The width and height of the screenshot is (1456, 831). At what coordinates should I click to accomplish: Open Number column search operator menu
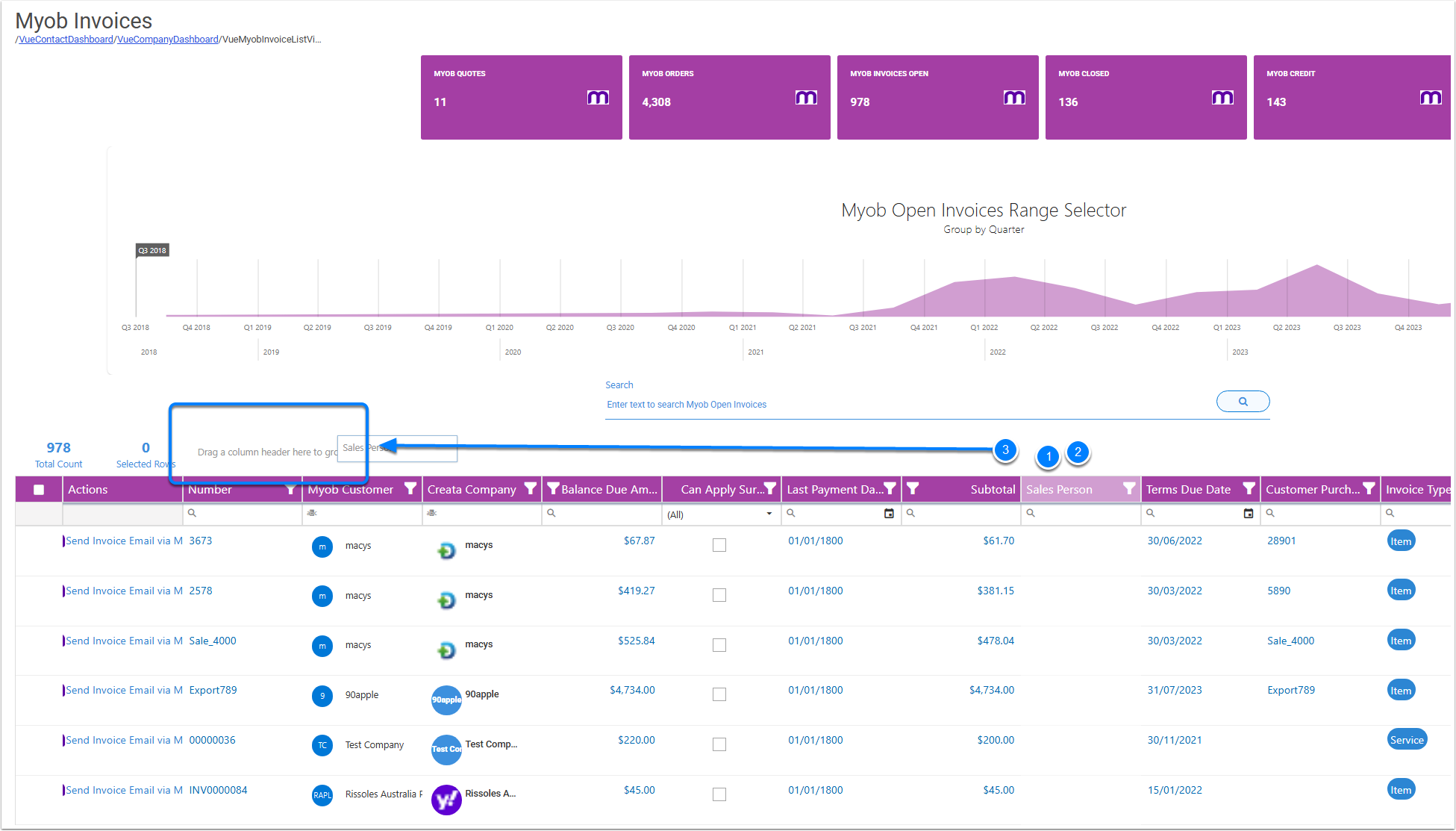click(x=192, y=513)
